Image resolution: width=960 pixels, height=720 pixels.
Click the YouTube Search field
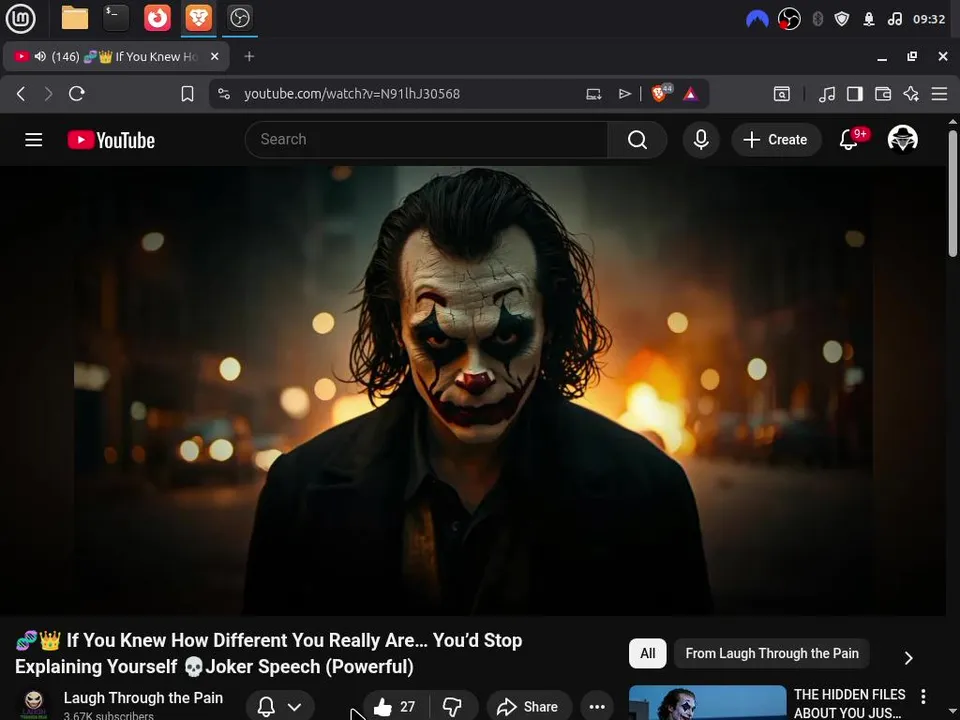click(426, 140)
